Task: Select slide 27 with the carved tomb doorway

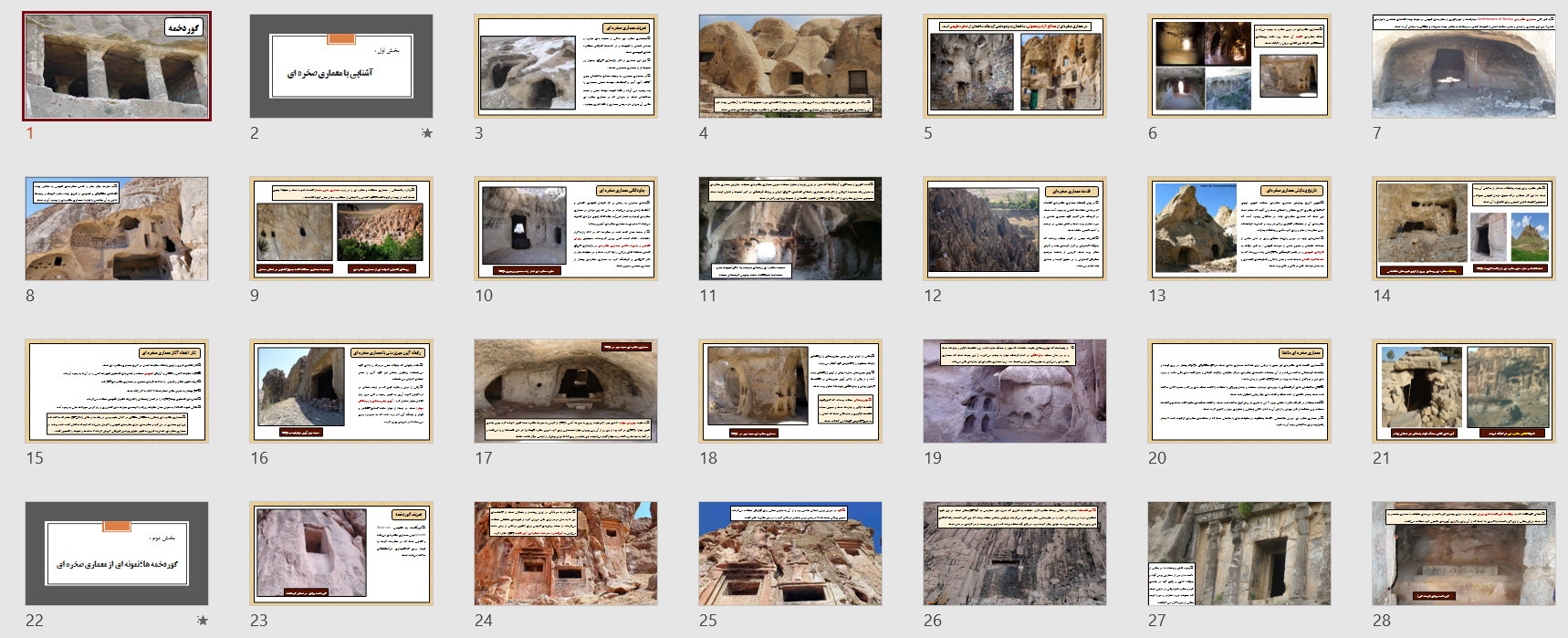Action: pyautogui.click(x=1239, y=553)
